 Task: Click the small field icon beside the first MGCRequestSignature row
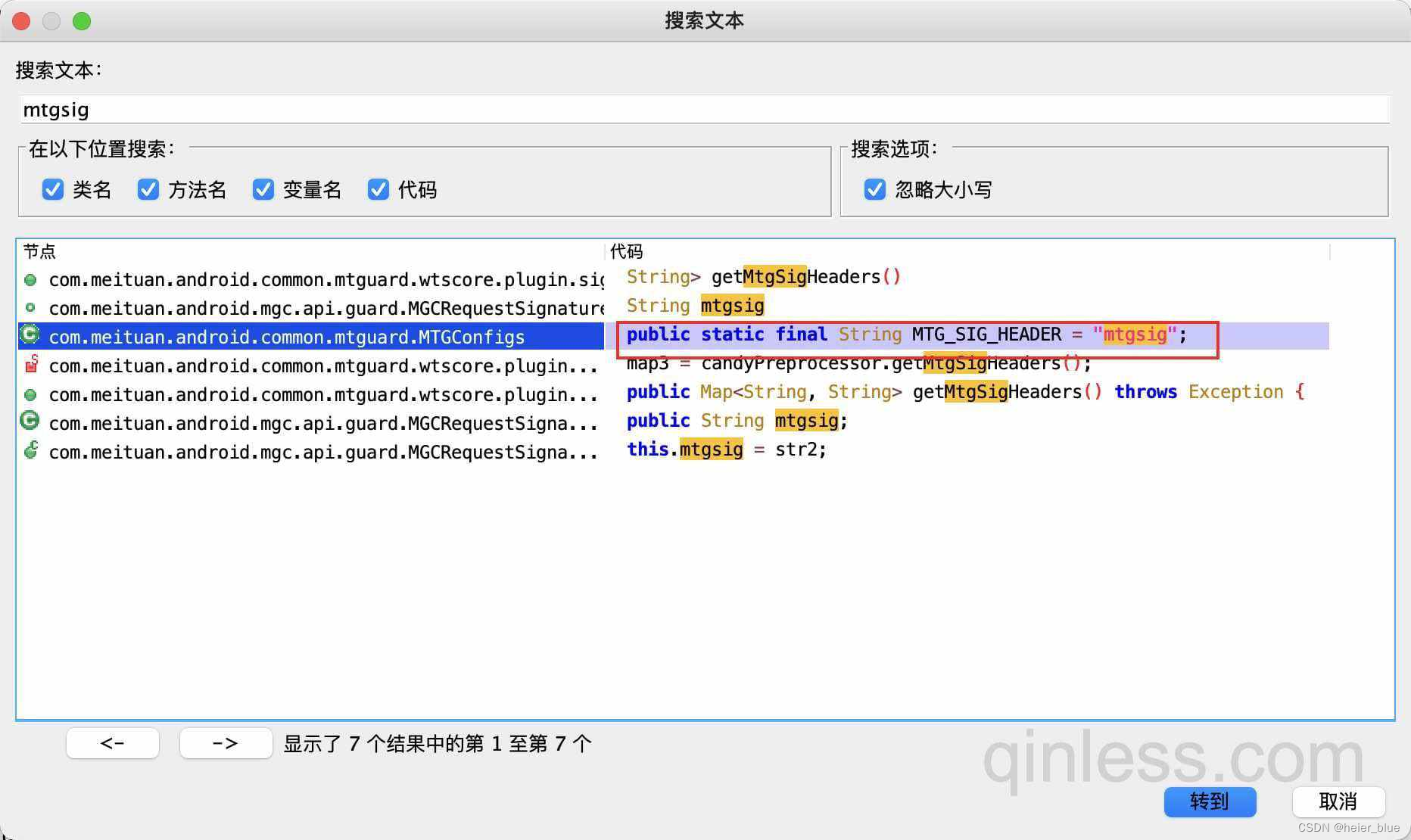tap(30, 308)
